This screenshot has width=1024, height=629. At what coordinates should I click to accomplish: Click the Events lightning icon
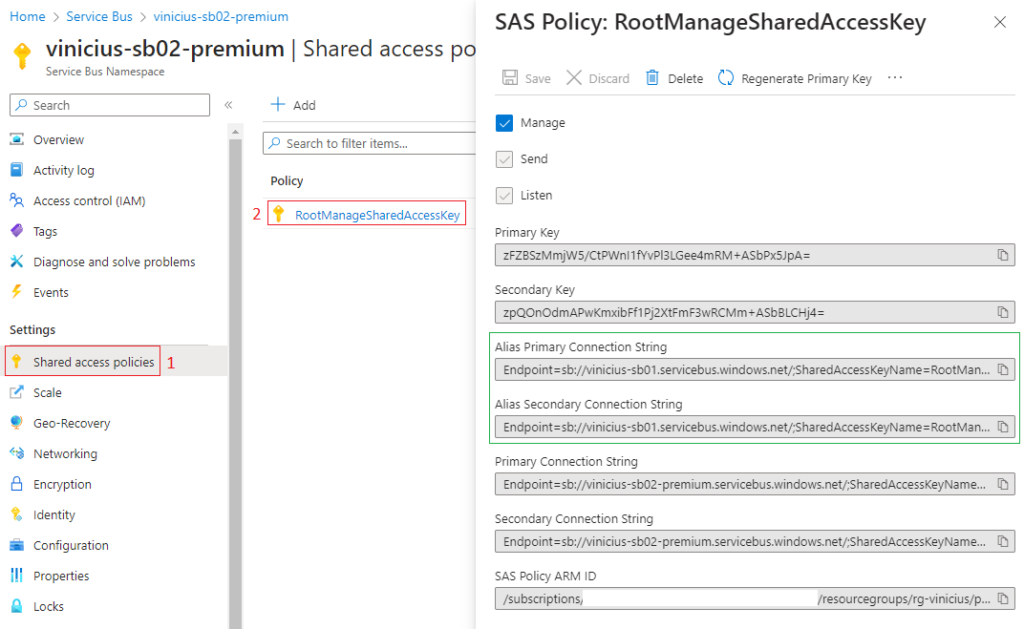click(17, 291)
